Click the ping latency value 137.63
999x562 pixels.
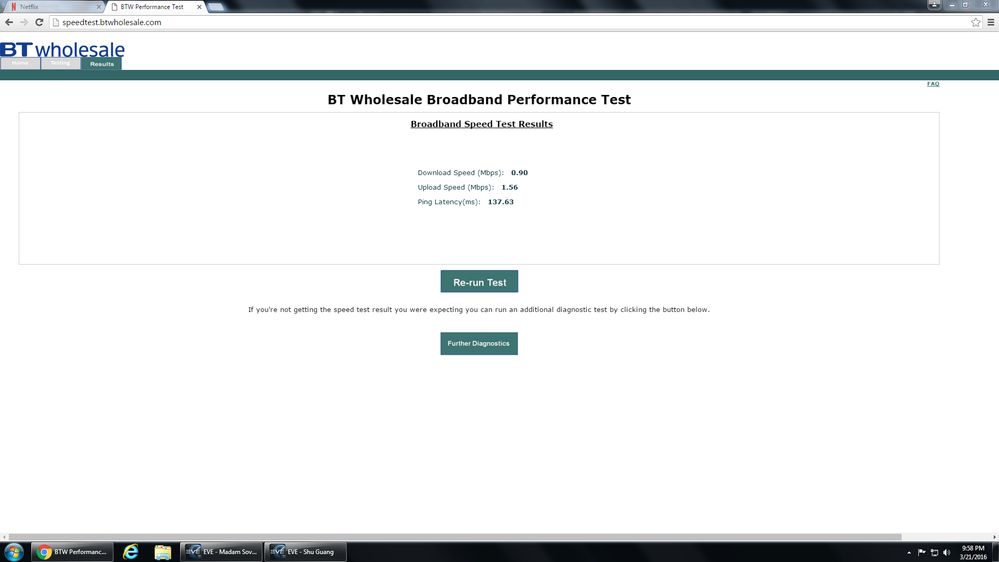(501, 202)
